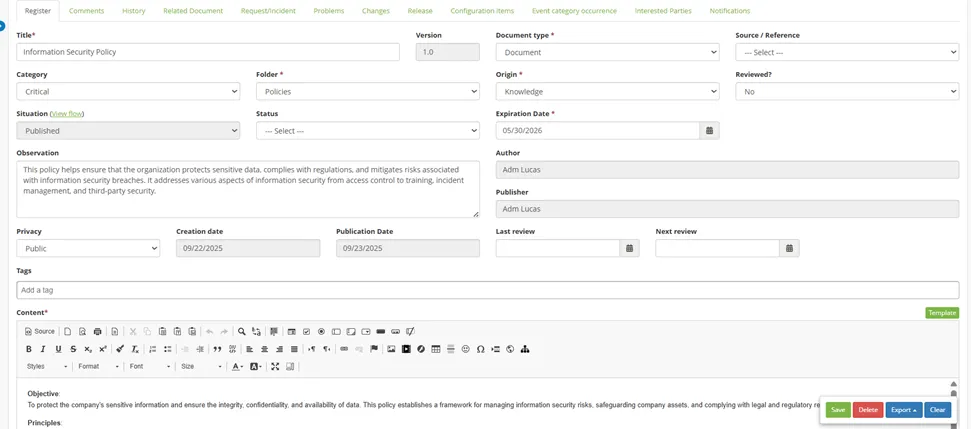The image size is (971, 429).
Task: Click the Find magnifier icon
Action: (242, 331)
